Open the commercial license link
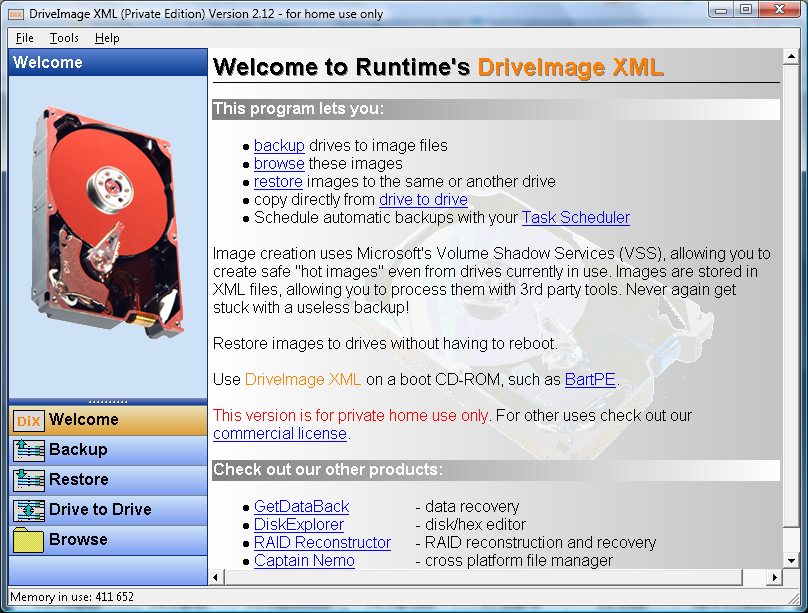The width and height of the screenshot is (808, 613). click(x=280, y=434)
